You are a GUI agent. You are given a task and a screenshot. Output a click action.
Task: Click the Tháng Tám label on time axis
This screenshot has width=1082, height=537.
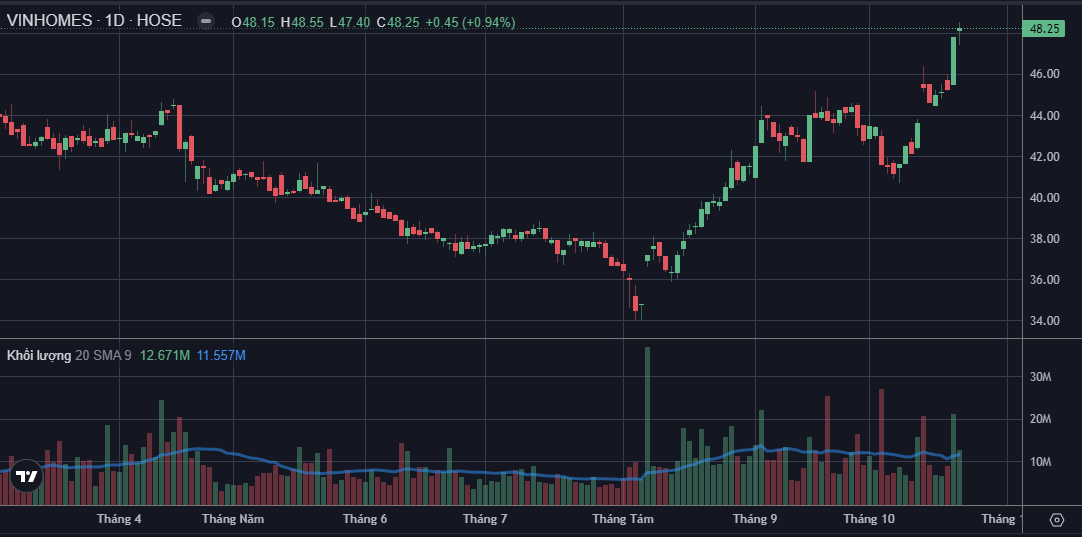click(623, 519)
